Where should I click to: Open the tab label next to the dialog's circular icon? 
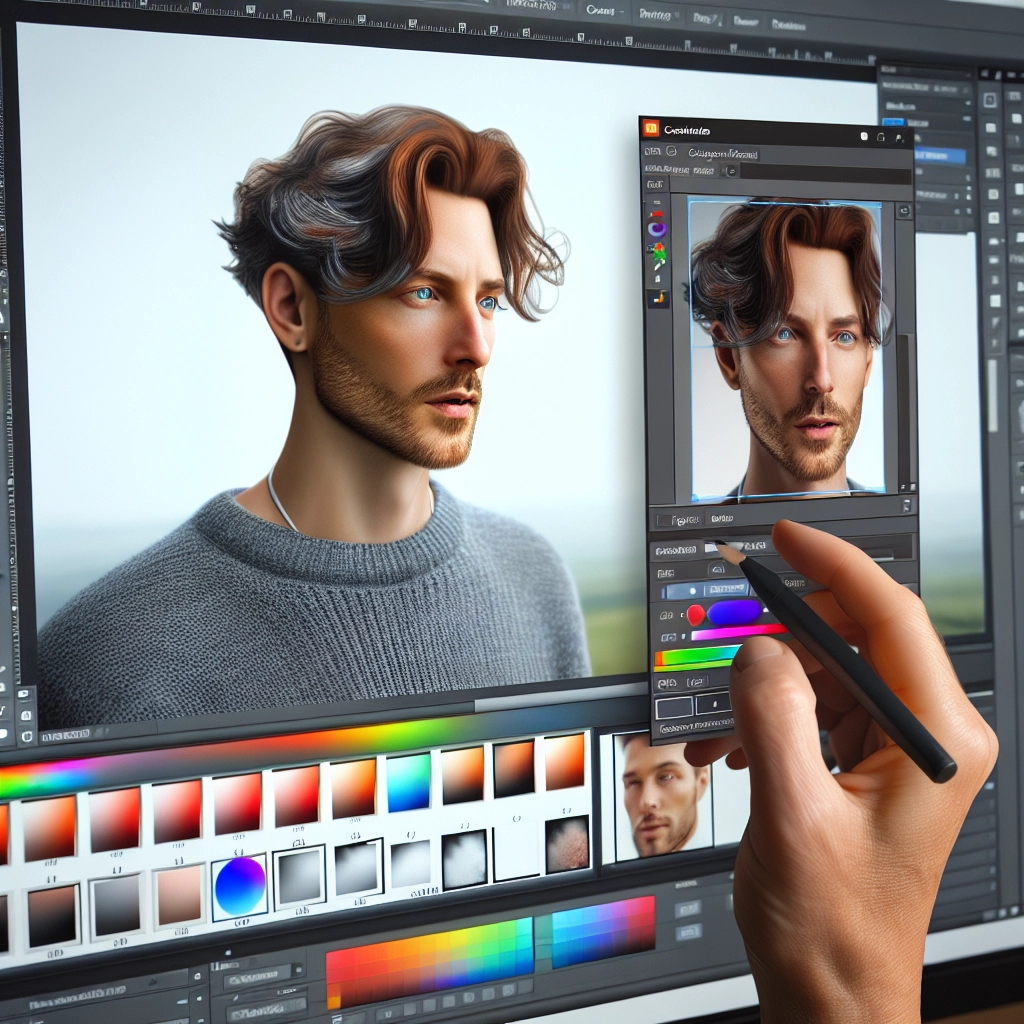(x=723, y=154)
